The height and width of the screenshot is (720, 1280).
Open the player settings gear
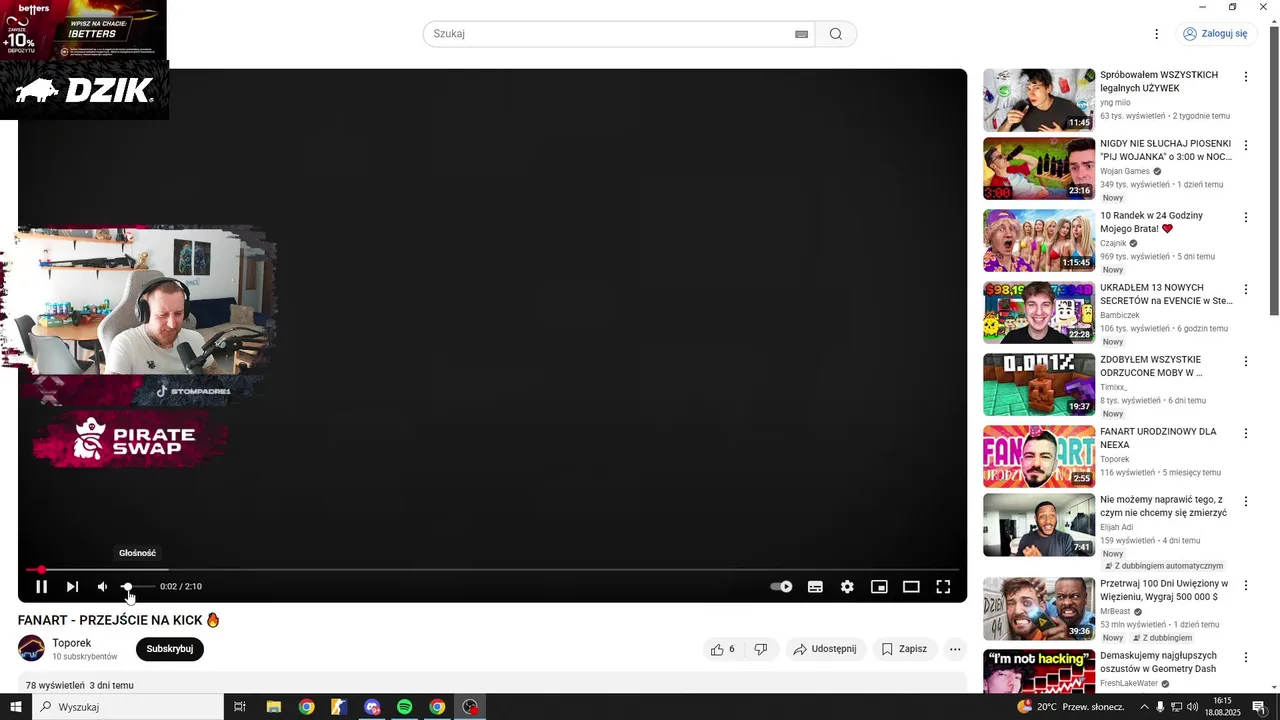tap(847, 587)
